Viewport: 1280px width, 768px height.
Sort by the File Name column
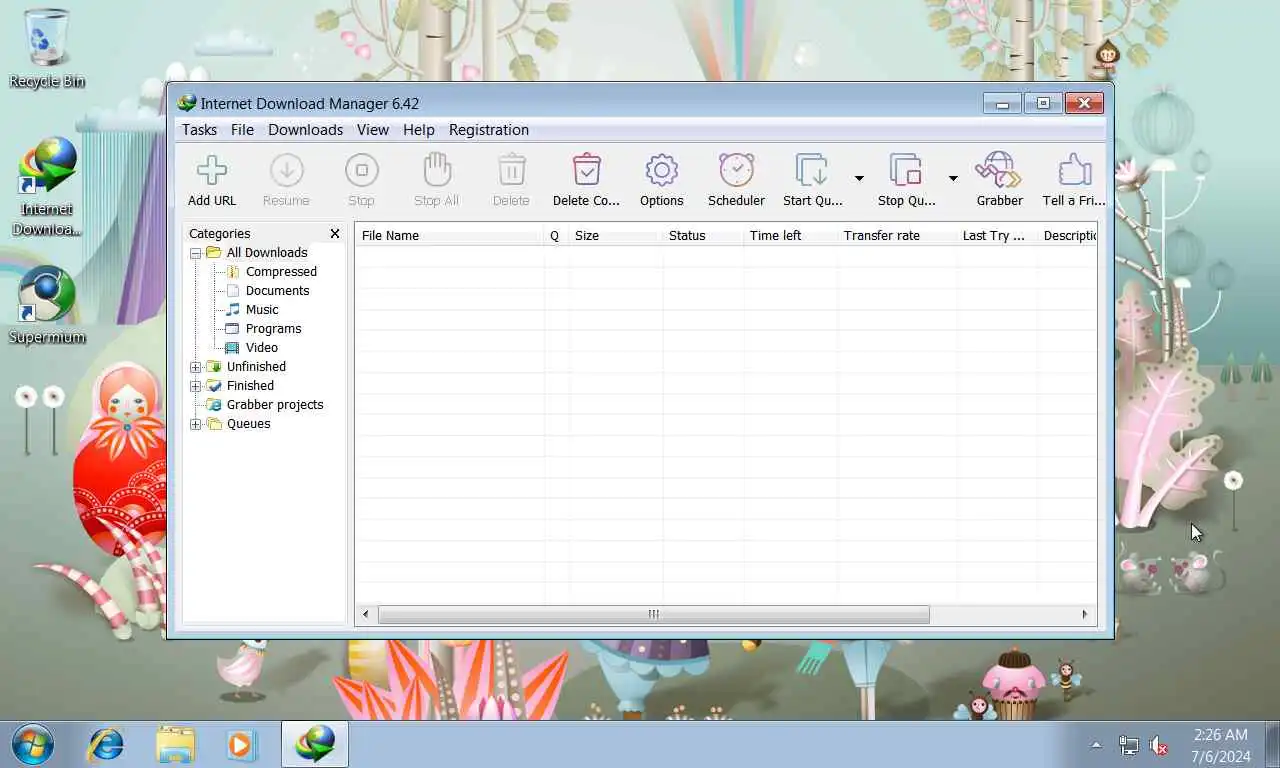450,236
